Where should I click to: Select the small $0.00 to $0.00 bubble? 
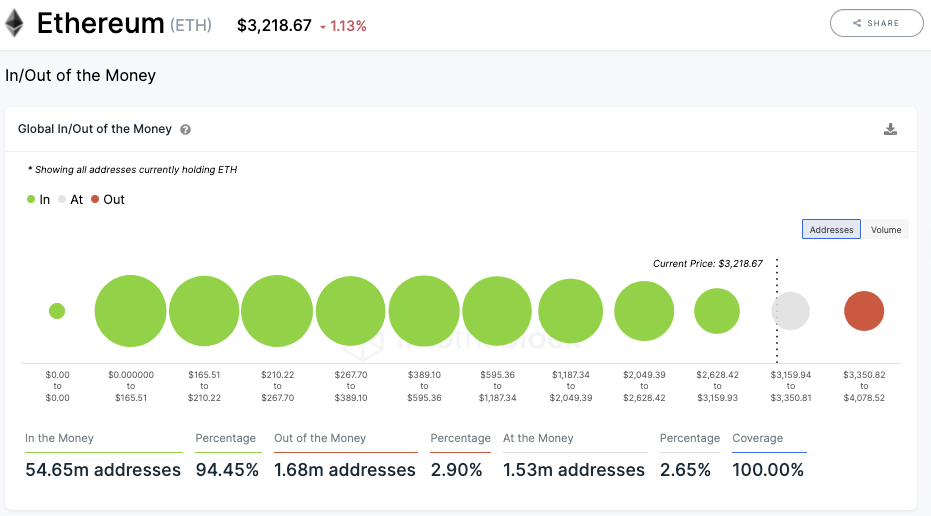57,311
